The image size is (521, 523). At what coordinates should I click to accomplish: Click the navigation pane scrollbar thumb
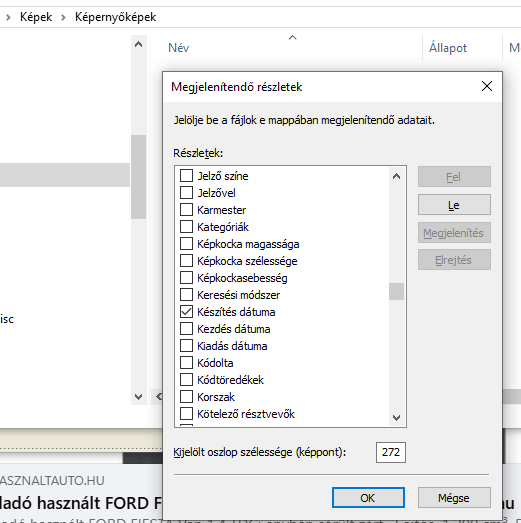[138, 177]
